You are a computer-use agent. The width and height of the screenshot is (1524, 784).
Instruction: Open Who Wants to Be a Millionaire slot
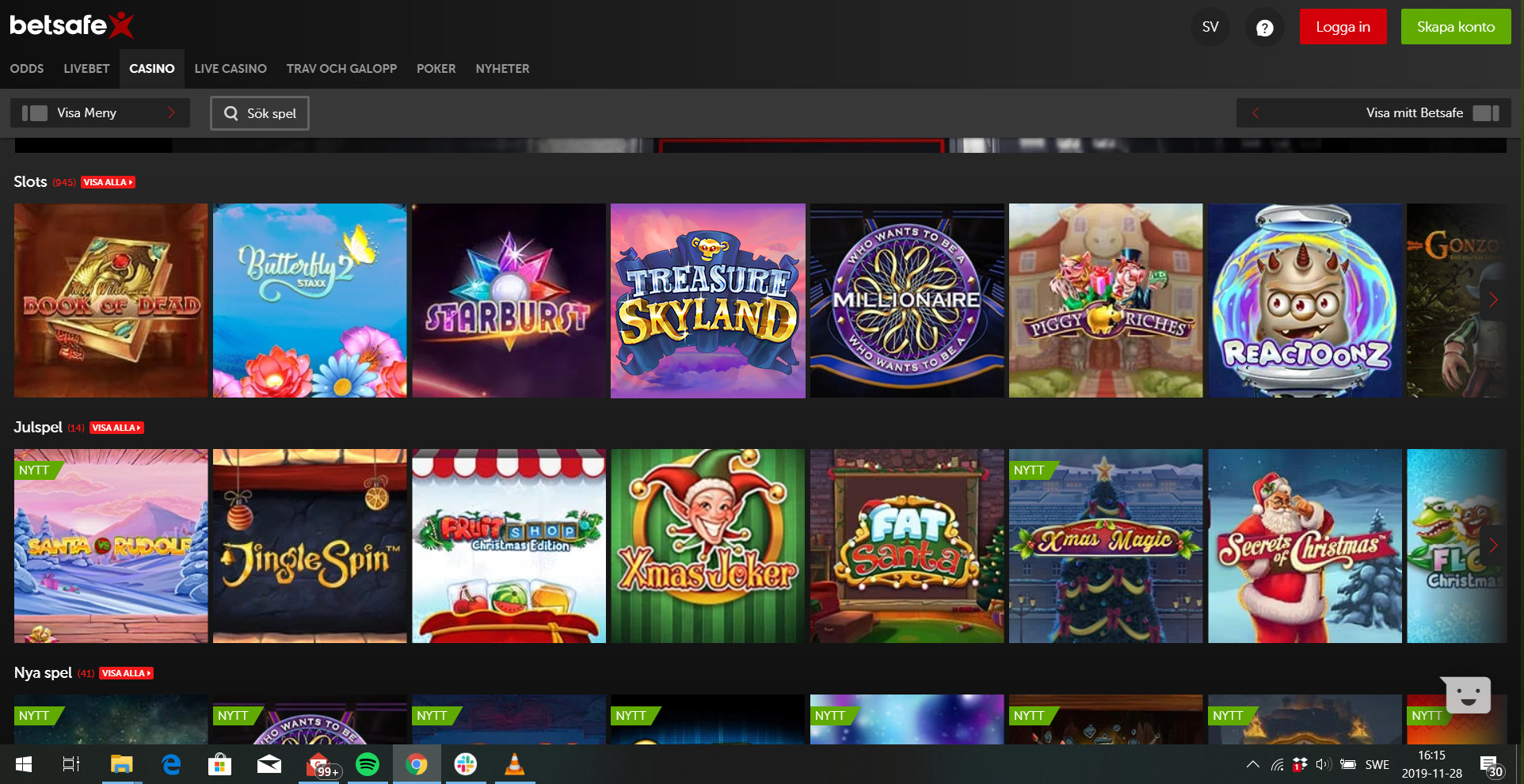tap(907, 301)
